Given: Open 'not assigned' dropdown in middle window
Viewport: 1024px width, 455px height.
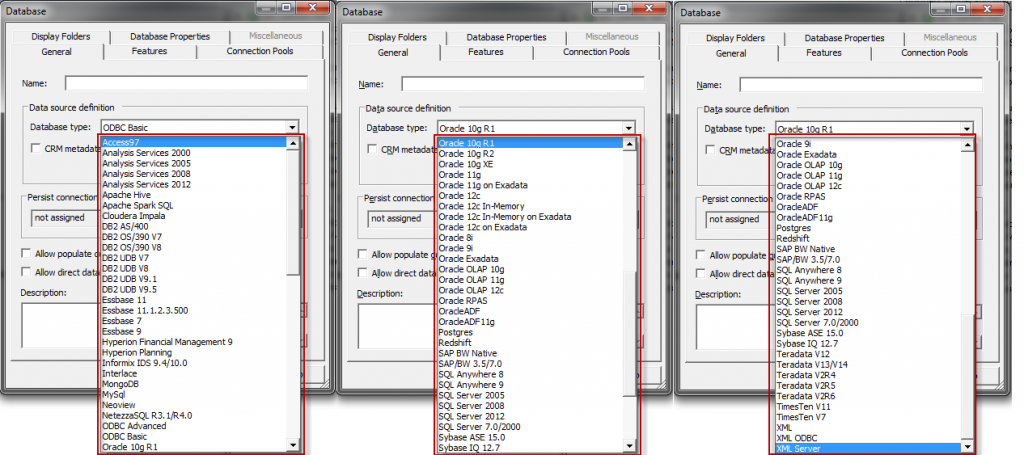Looking at the screenshot, I should coord(401,218).
